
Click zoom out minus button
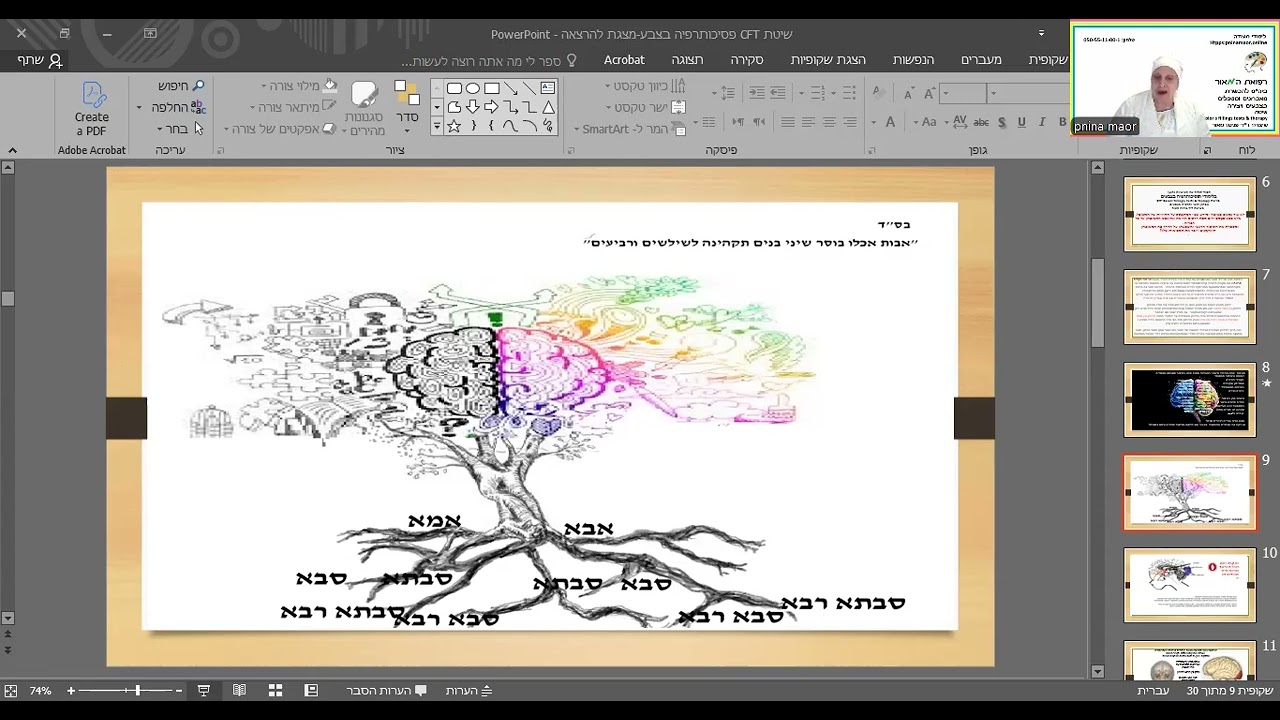click(x=179, y=691)
